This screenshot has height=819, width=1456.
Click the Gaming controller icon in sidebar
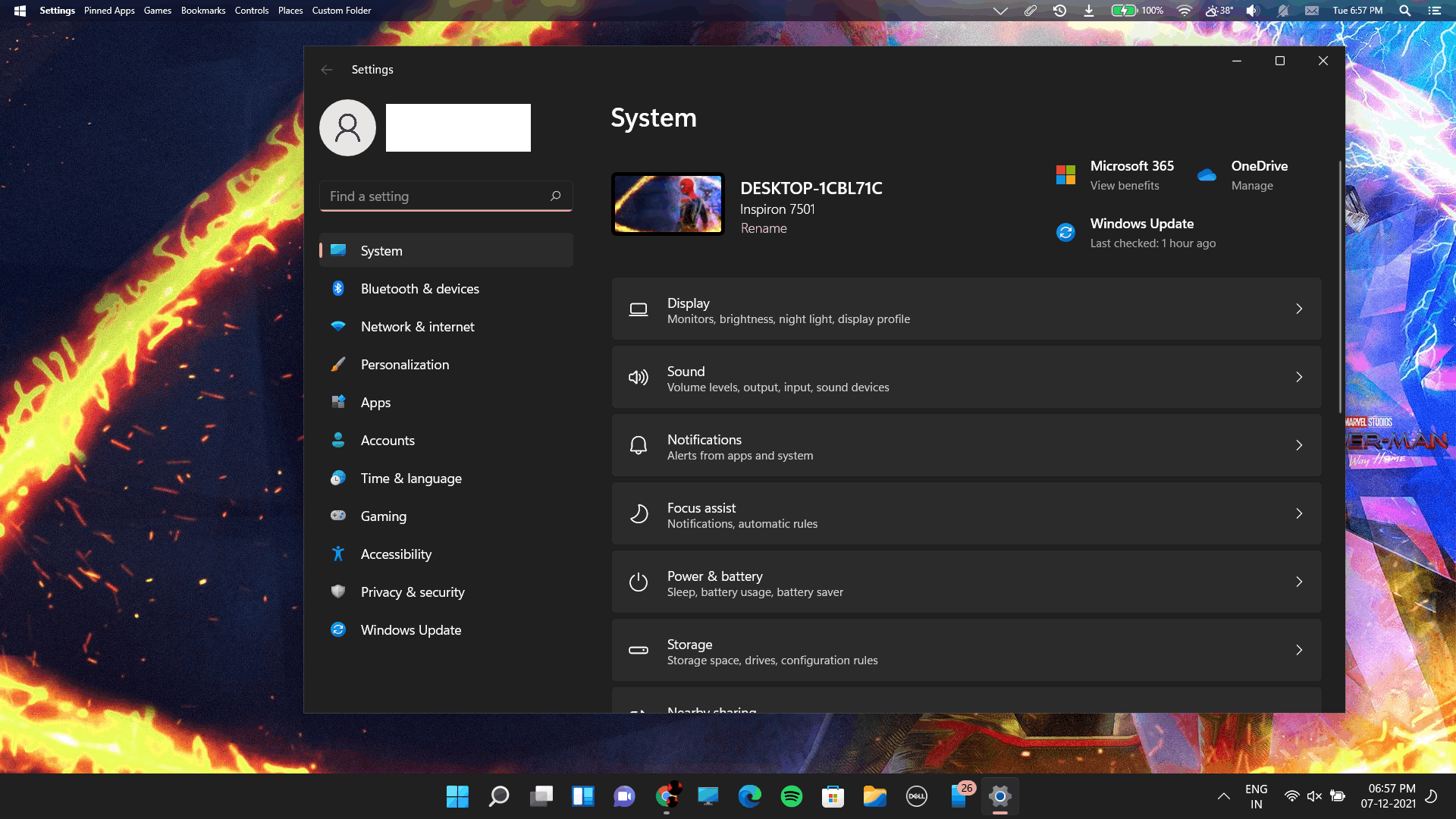coord(338,516)
